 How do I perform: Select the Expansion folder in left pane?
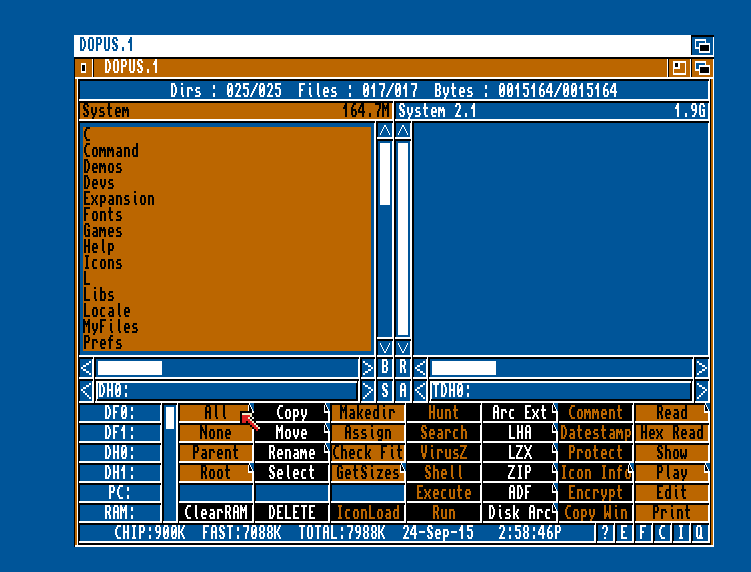(226, 199)
